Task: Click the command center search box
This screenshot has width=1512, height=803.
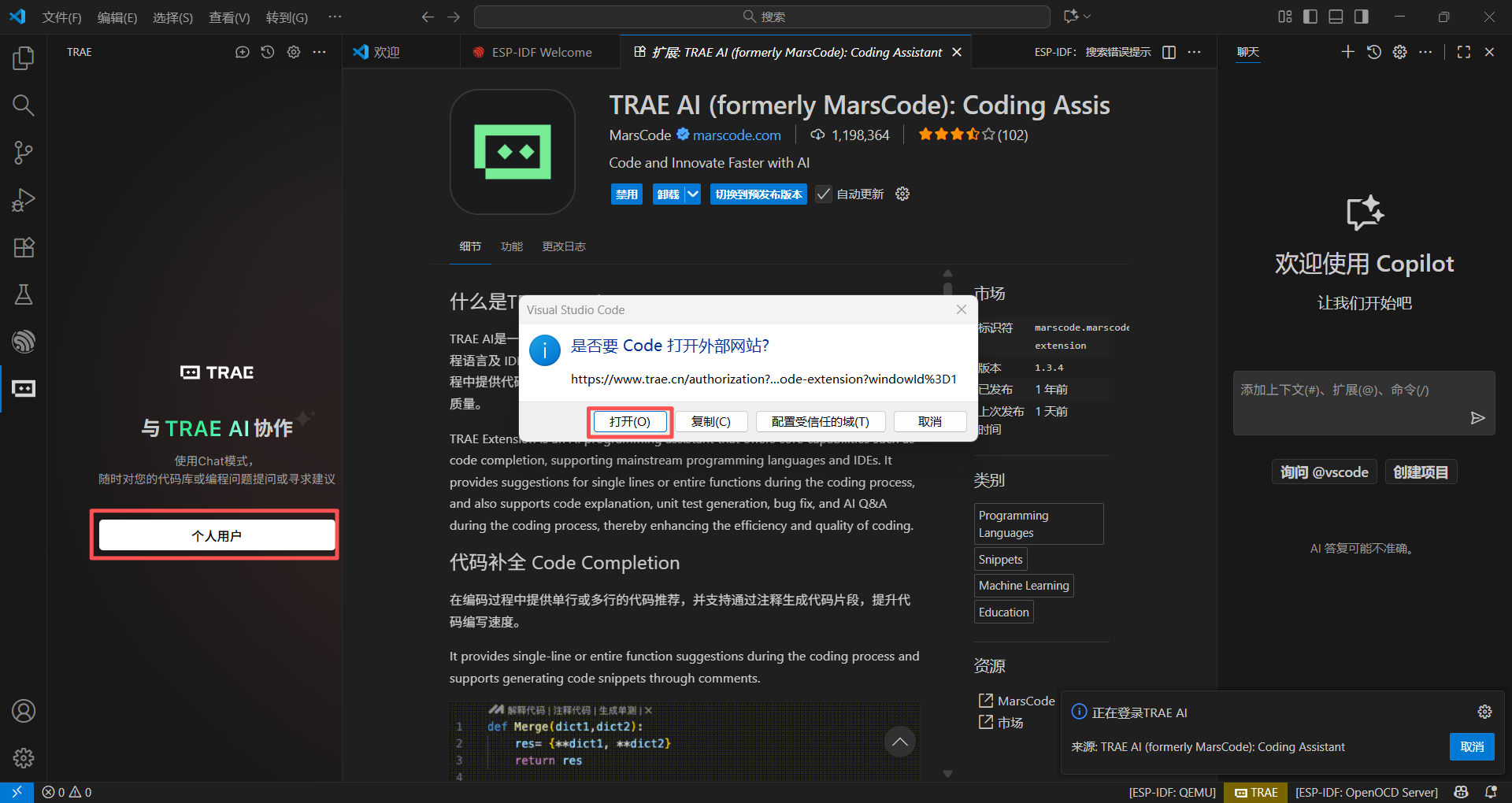Action: point(762,17)
